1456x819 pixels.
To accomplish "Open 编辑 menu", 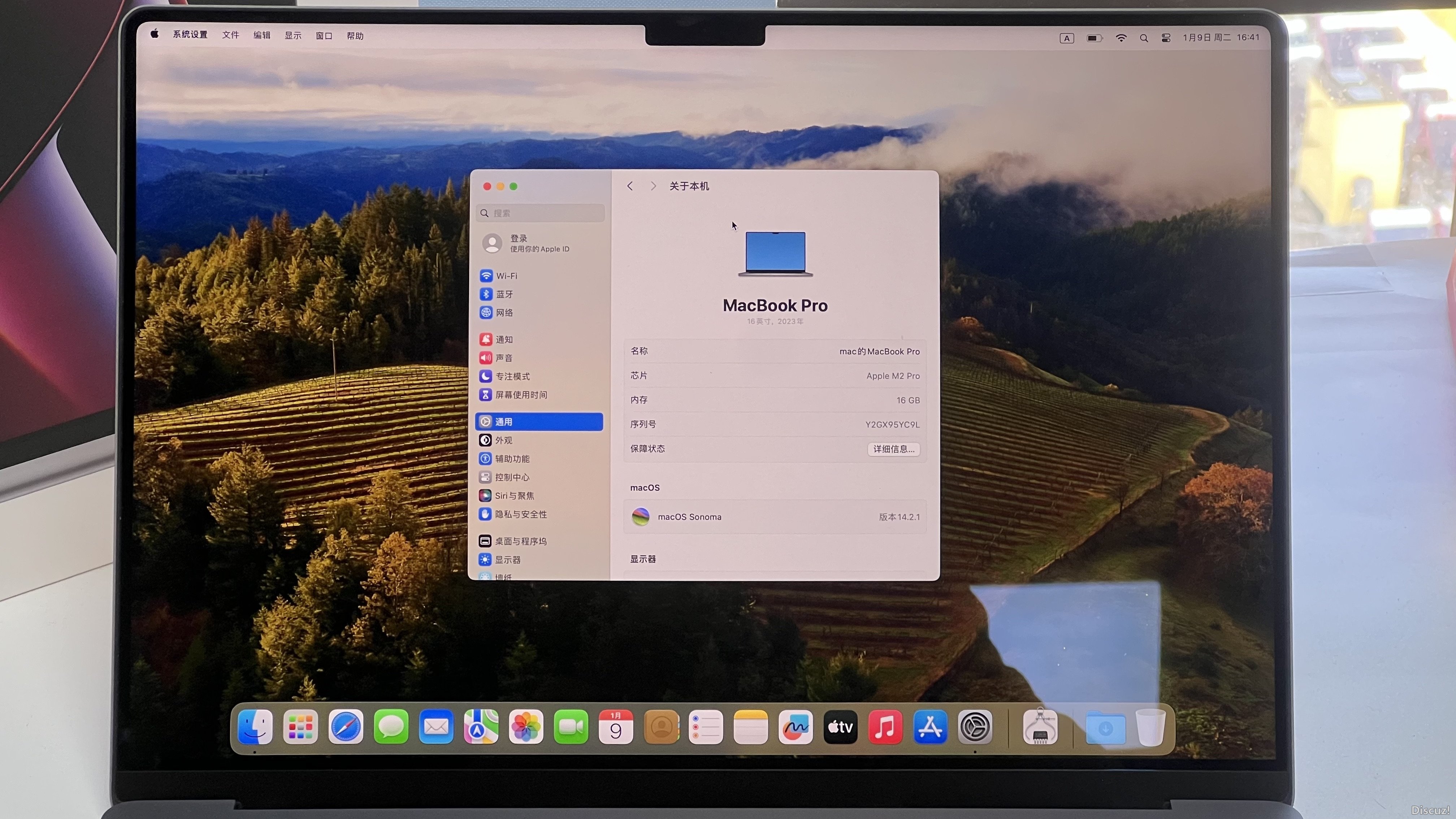I will pos(262,36).
